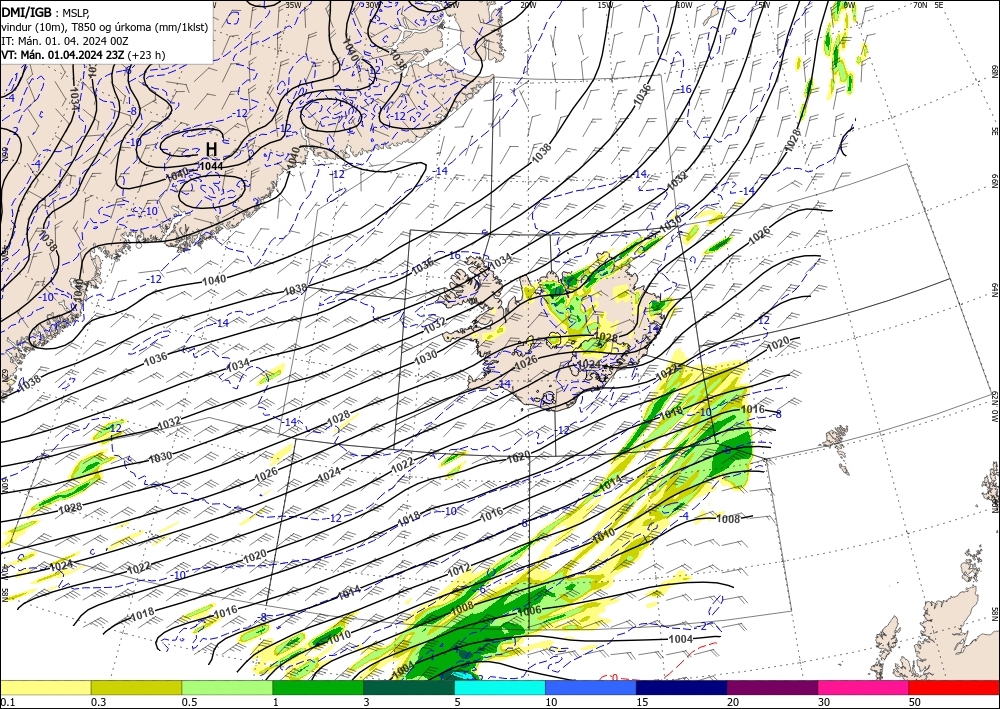Screen dimensions: 1000x709
Task: Choose the purple 20–30 legend swatch
Action: pos(772,687)
